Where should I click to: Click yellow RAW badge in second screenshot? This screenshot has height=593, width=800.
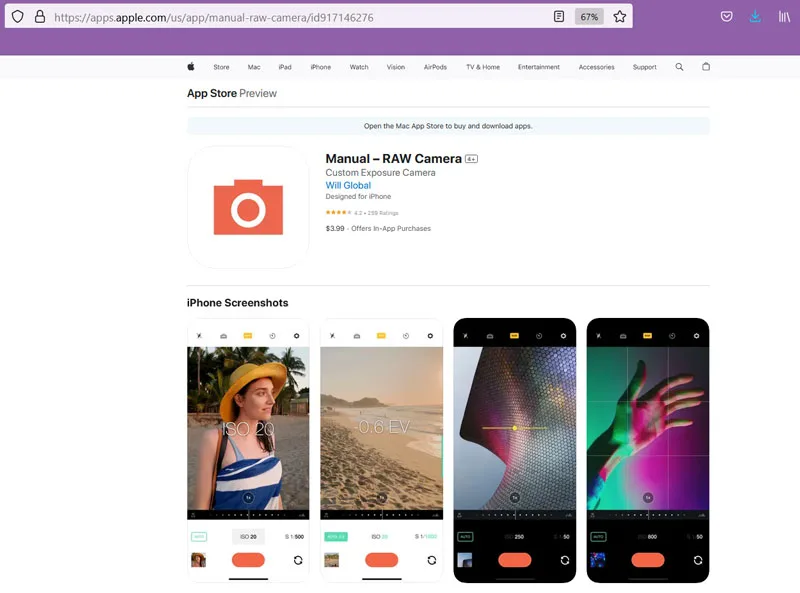[x=381, y=335]
